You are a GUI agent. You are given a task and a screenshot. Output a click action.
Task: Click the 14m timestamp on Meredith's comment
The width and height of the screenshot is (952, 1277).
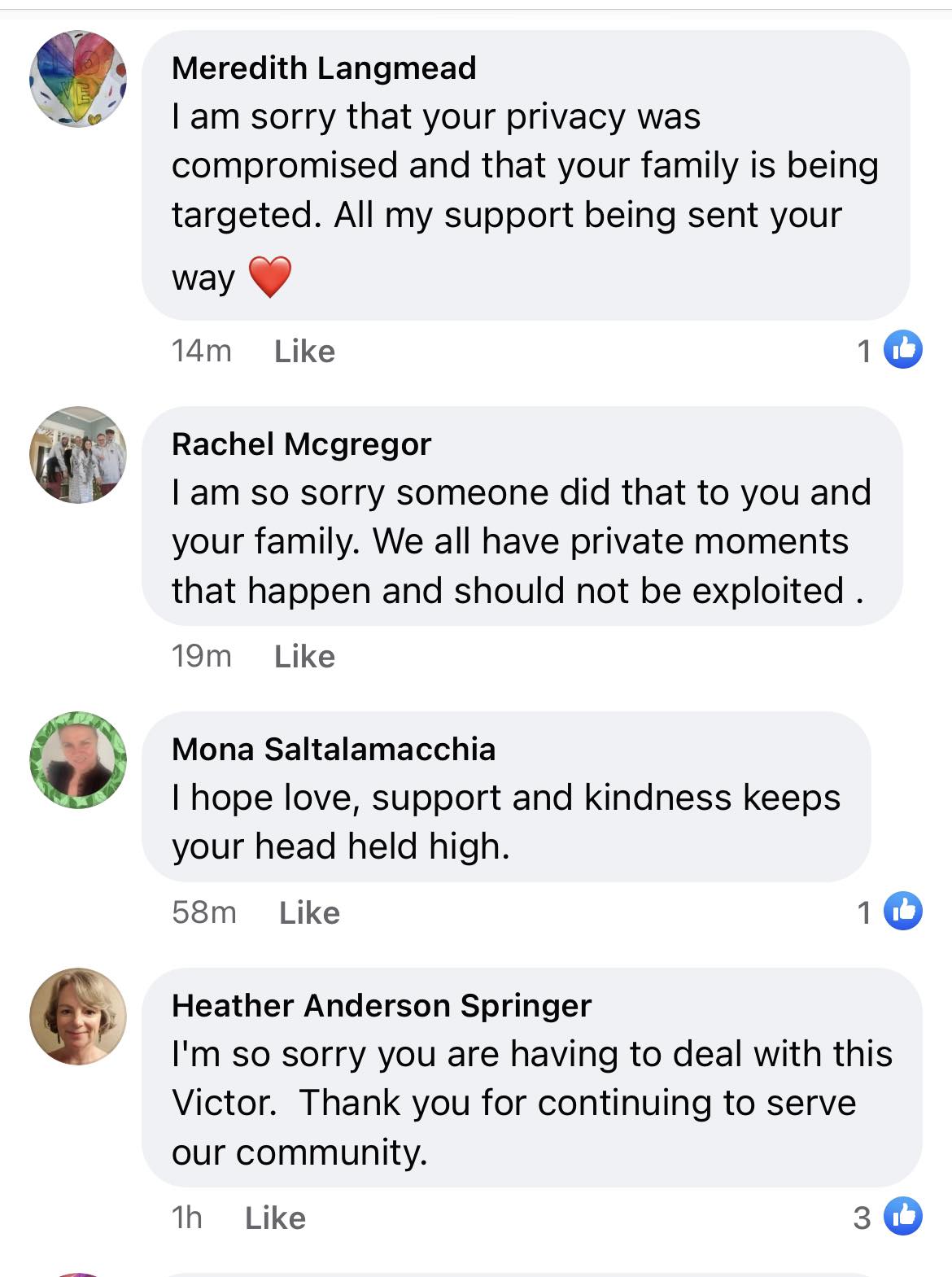coord(201,352)
